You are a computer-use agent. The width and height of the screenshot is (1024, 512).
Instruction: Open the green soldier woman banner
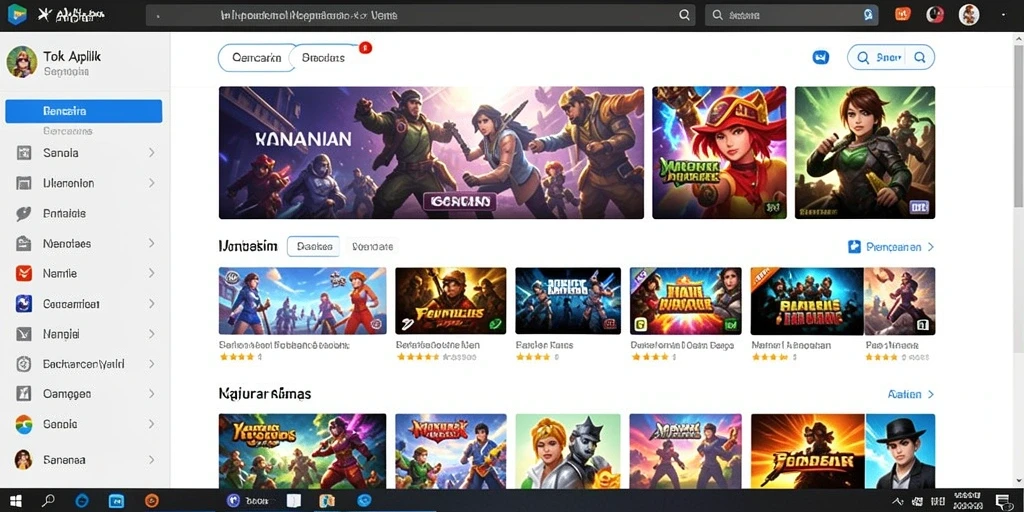[865, 152]
